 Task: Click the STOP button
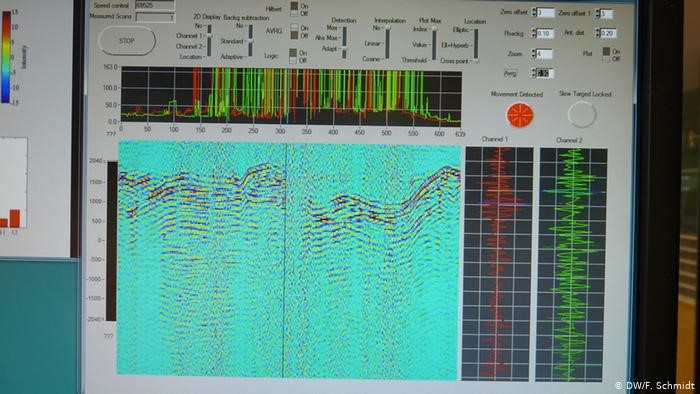coord(127,41)
